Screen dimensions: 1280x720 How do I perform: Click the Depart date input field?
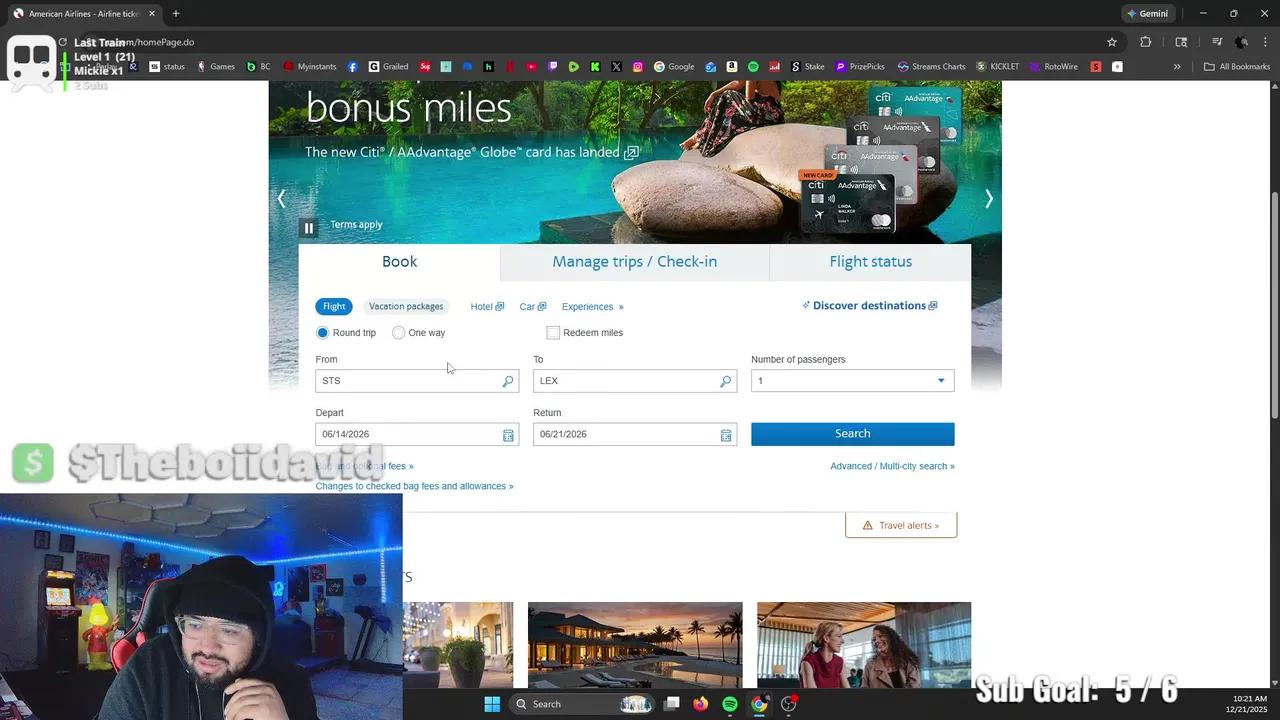[417, 434]
